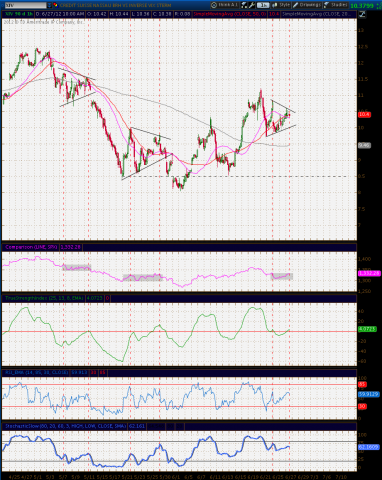This screenshot has width=382, height=480.
Task: Open the Style menu
Action: [281, 5]
